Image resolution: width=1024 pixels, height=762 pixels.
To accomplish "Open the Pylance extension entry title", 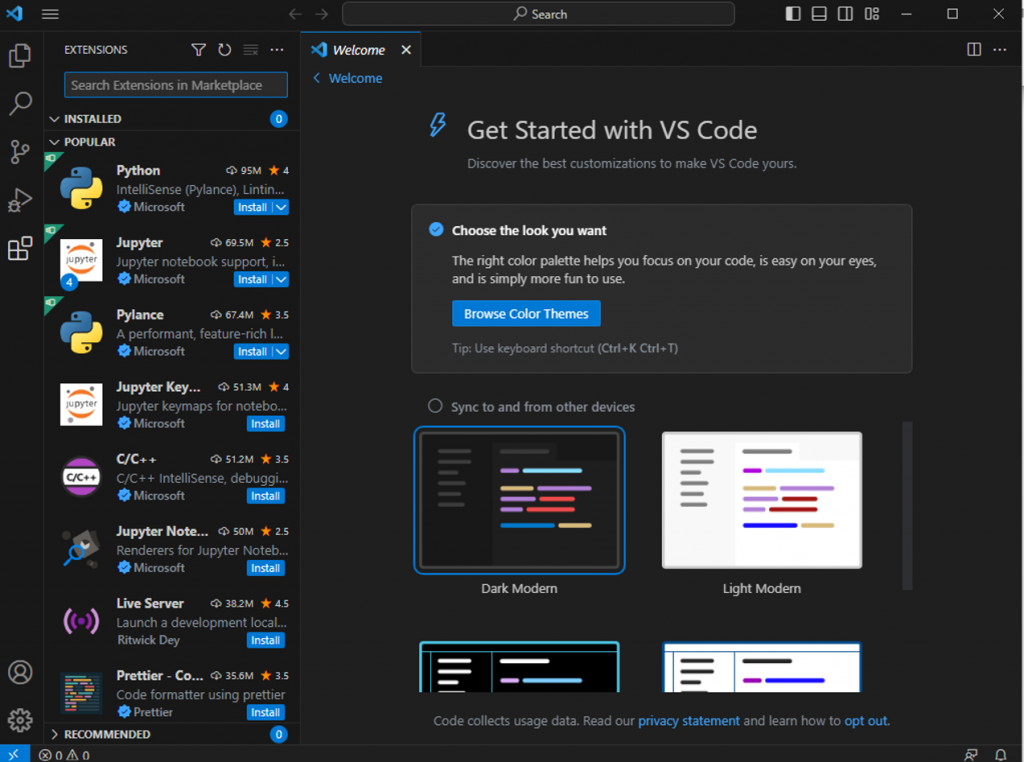I will coord(140,315).
